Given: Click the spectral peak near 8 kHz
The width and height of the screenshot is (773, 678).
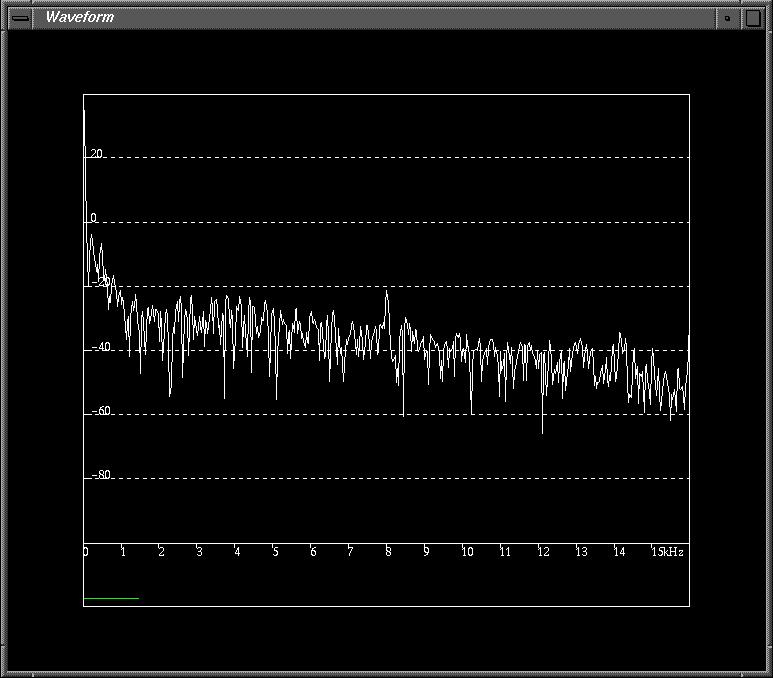Looking at the screenshot, I should (x=387, y=293).
